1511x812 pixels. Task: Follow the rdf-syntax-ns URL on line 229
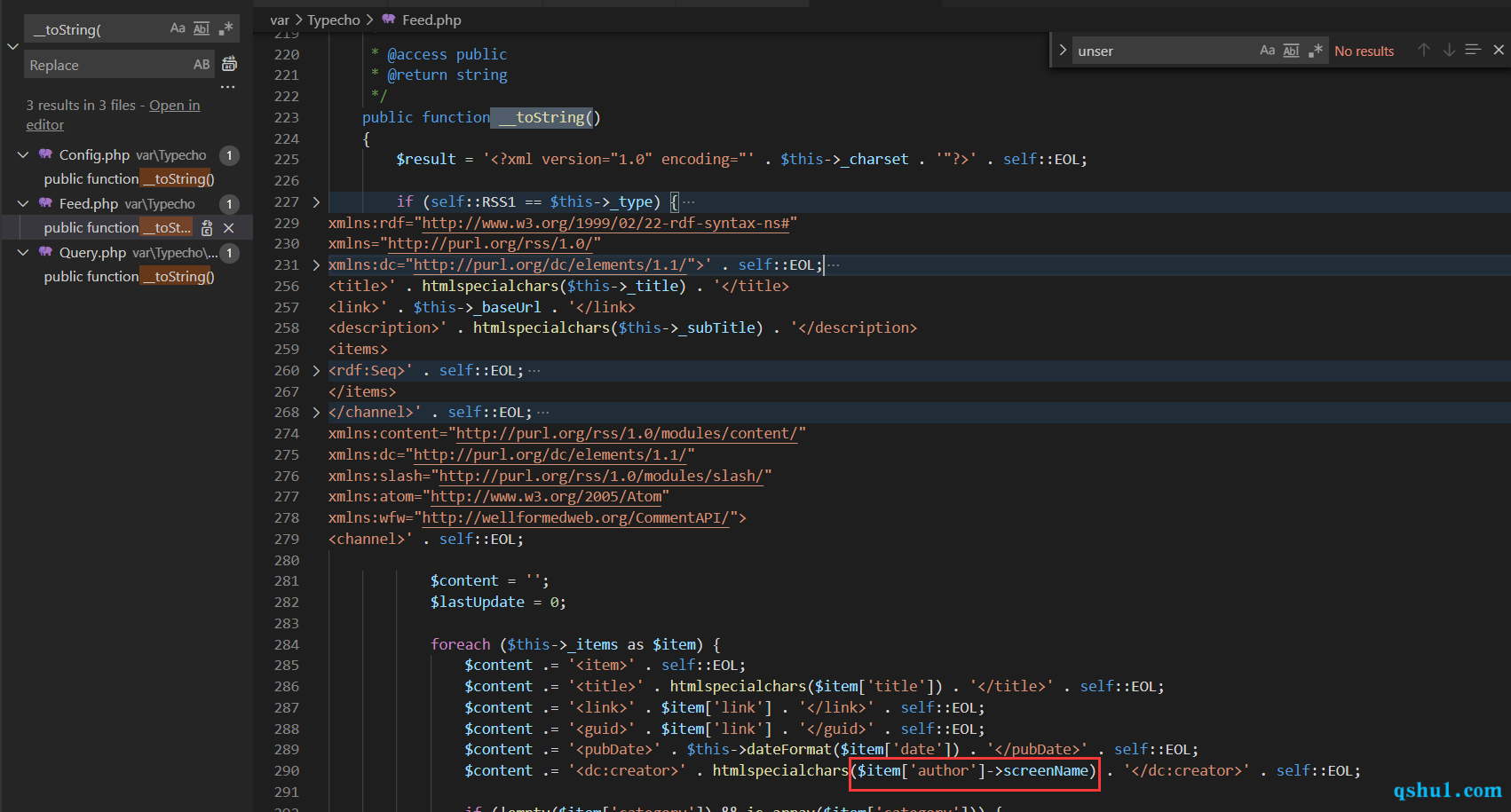pyautogui.click(x=605, y=223)
